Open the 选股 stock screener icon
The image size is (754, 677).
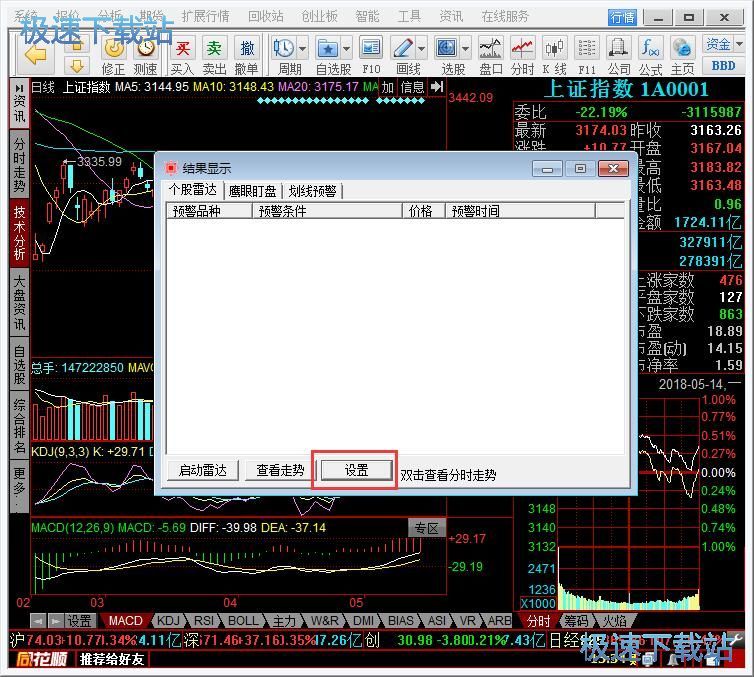(x=446, y=48)
